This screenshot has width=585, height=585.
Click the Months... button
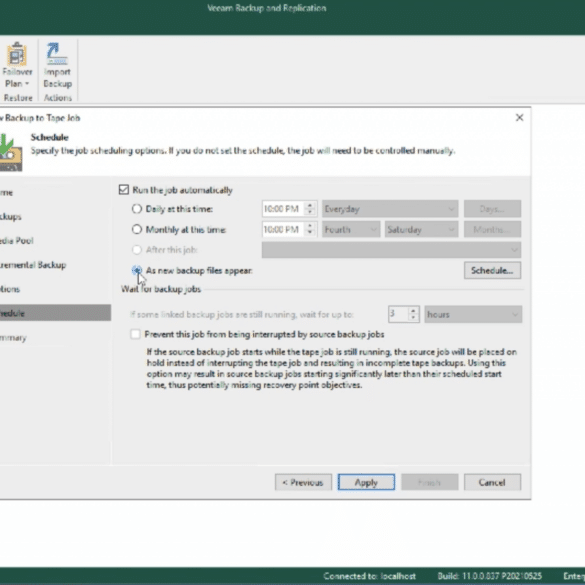[x=492, y=229]
